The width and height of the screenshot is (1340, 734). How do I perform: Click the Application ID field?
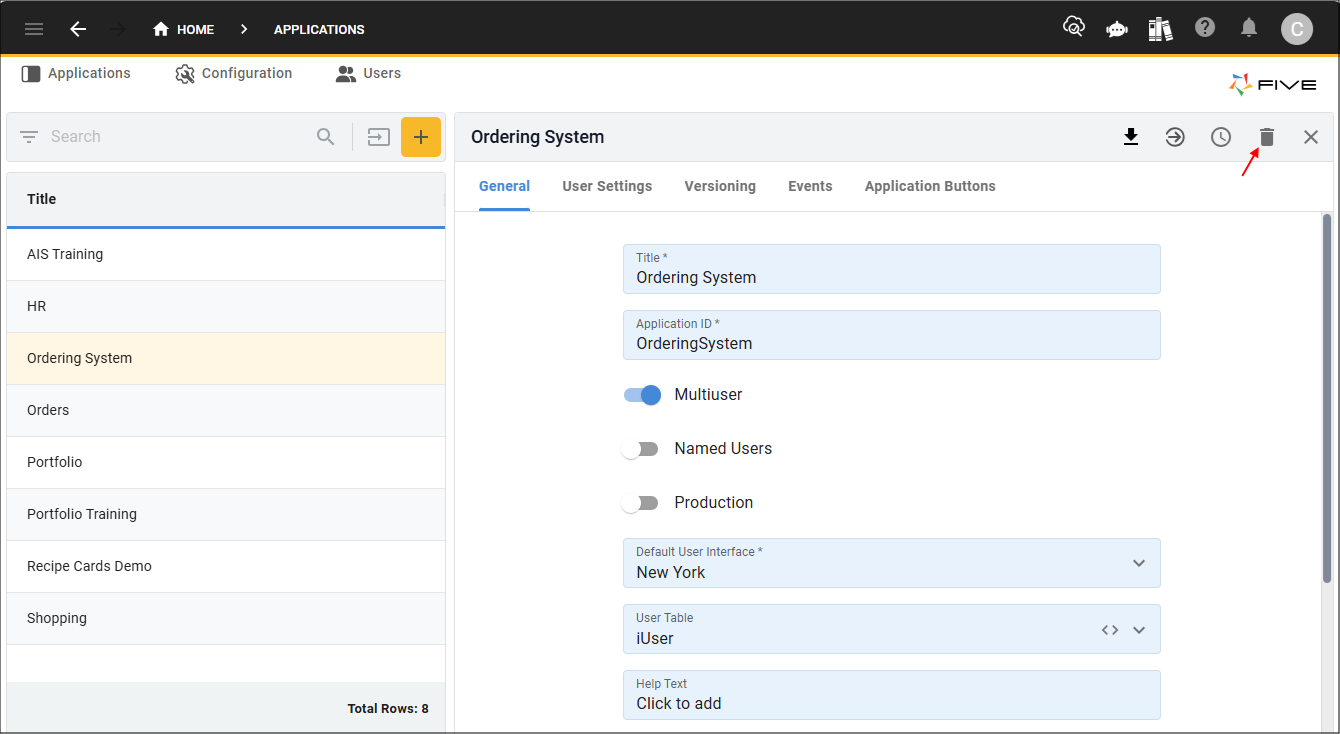(x=892, y=335)
